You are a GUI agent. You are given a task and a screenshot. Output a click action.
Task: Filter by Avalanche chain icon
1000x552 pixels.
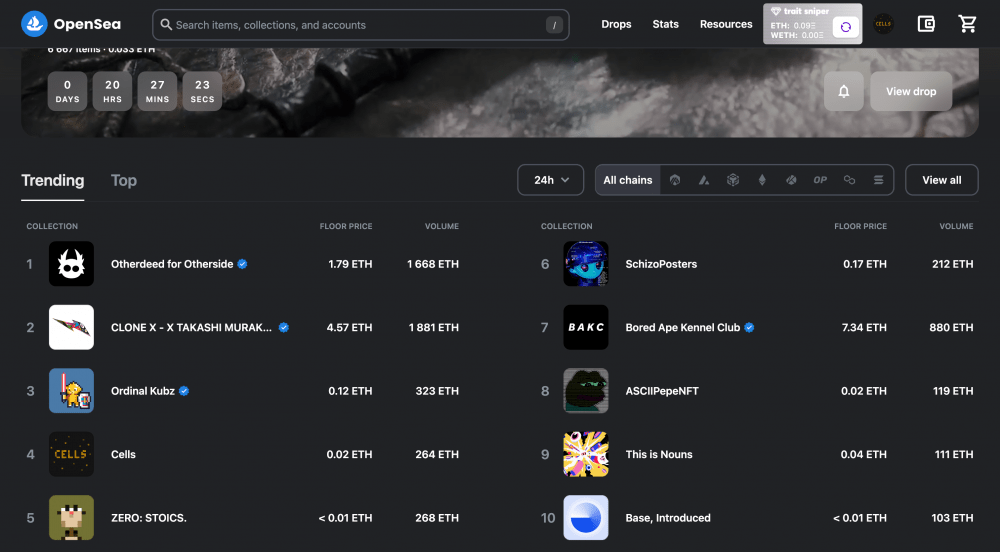(704, 180)
